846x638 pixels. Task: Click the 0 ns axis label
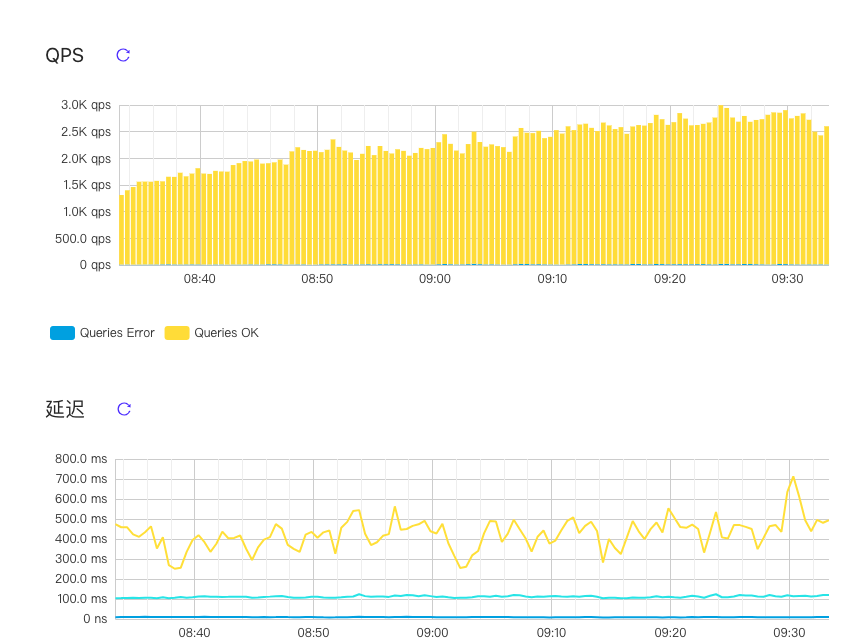tap(95, 619)
